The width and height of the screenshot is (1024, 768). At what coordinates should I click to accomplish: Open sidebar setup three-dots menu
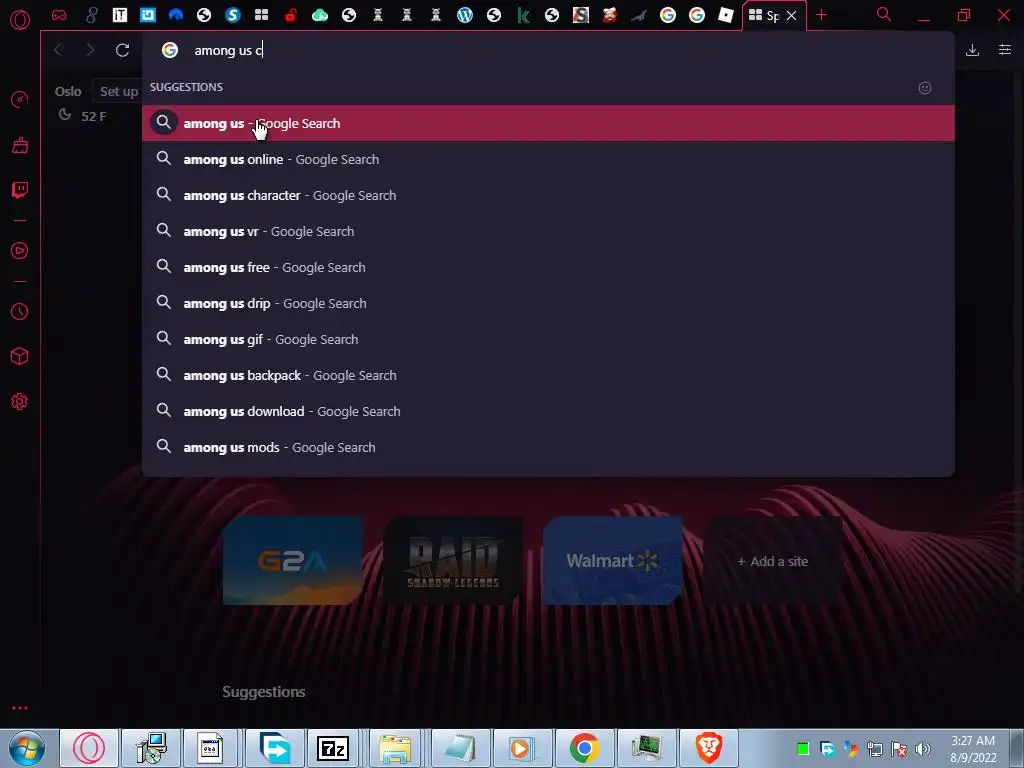(x=20, y=708)
